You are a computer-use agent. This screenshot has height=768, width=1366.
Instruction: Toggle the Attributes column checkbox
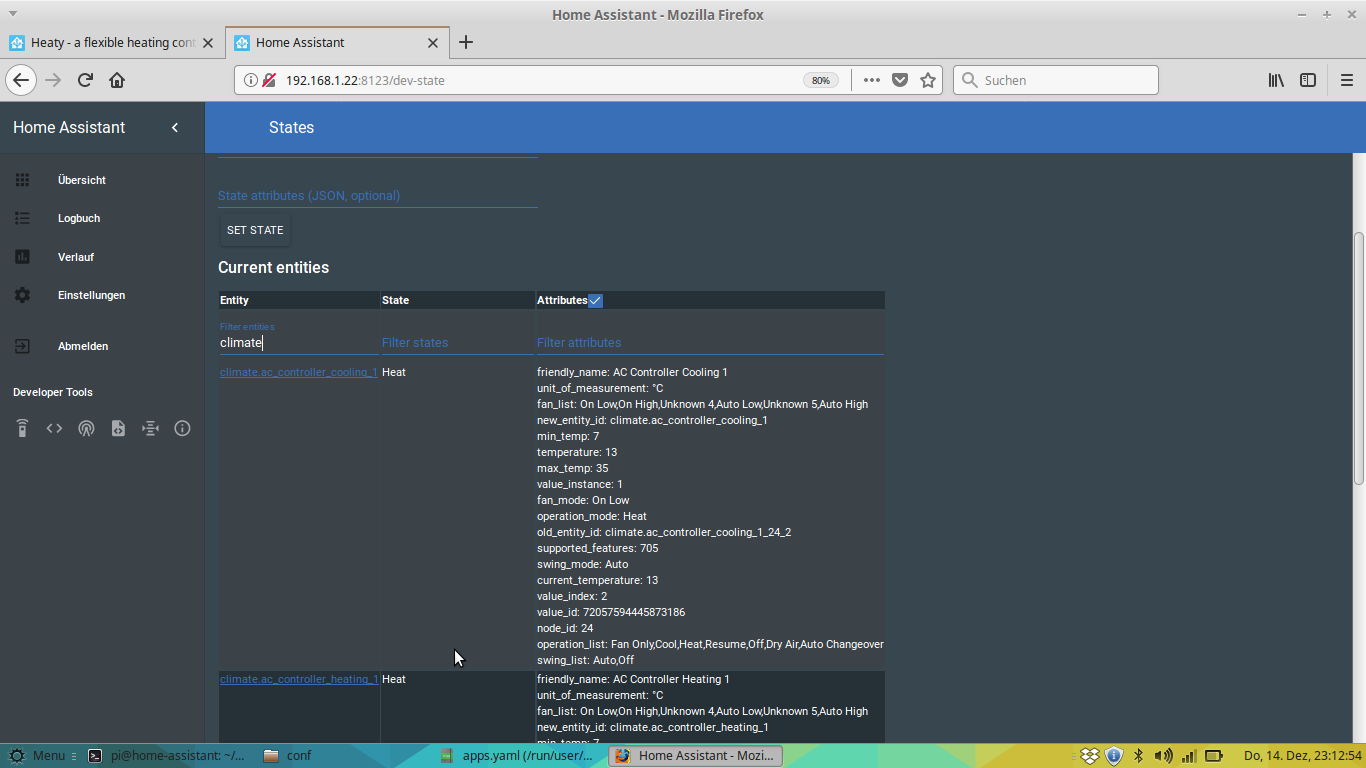(x=596, y=300)
